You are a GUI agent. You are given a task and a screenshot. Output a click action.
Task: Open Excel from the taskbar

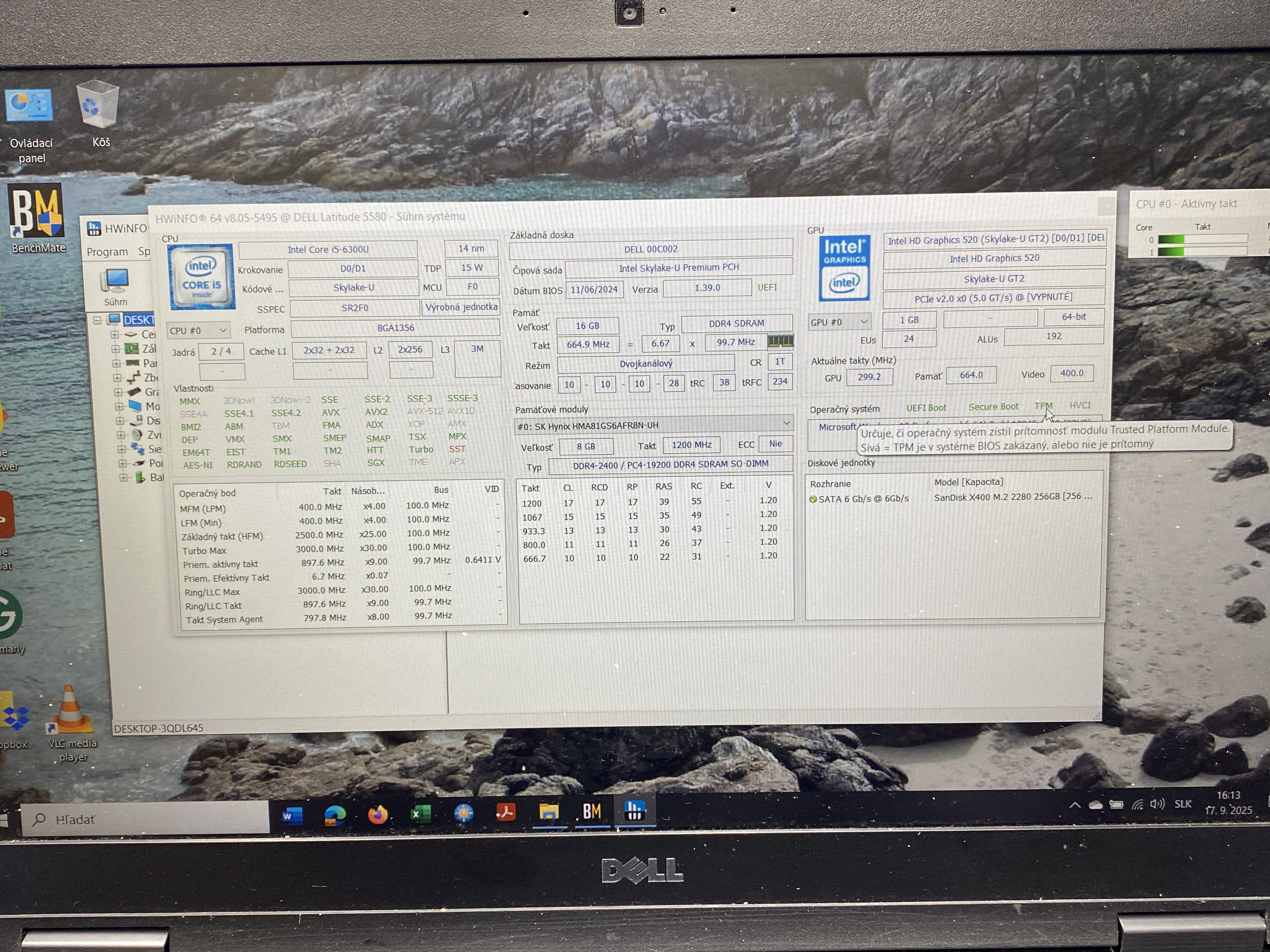pos(420,814)
